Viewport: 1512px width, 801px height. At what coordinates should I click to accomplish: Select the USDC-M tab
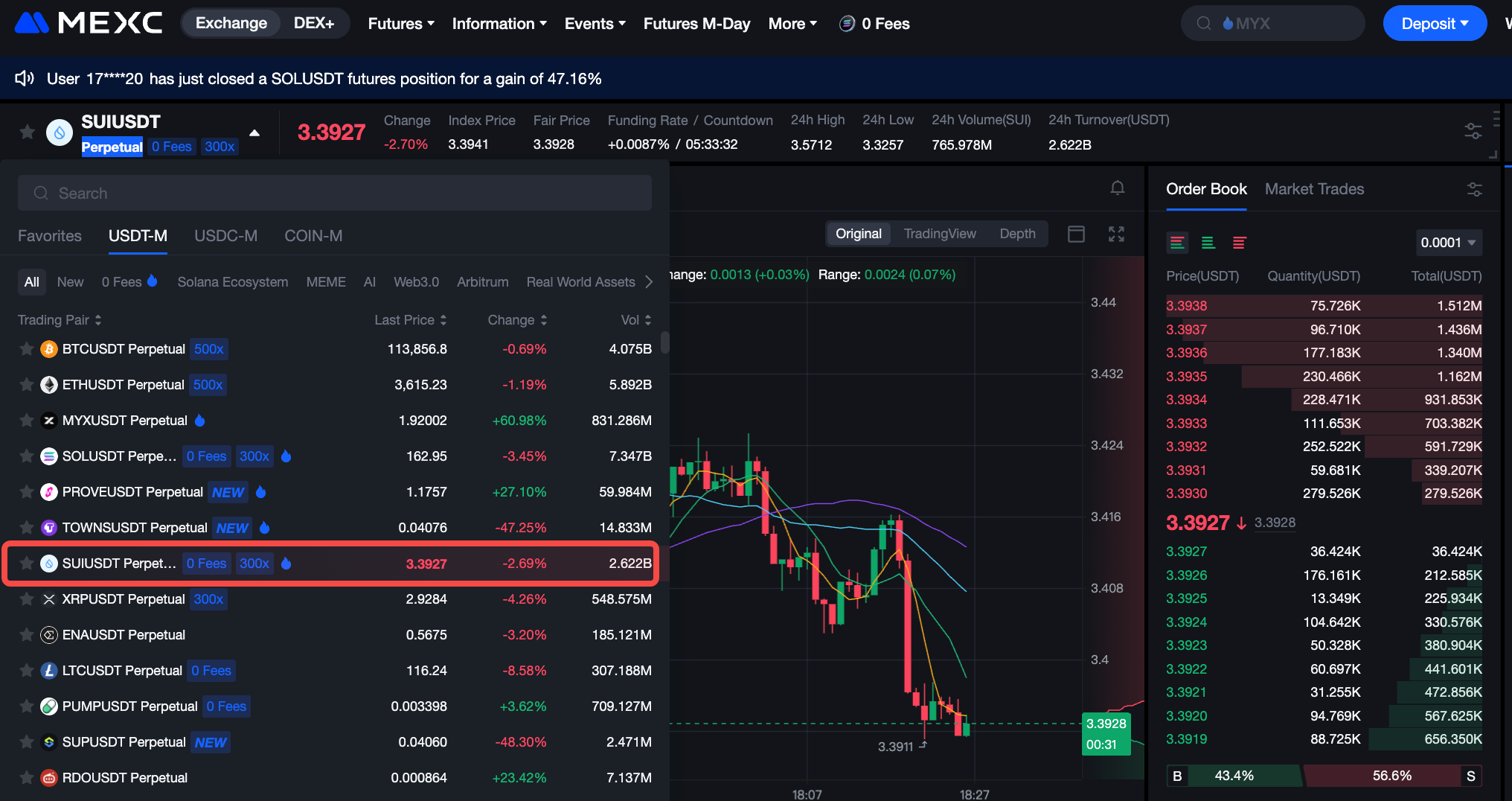(x=225, y=236)
